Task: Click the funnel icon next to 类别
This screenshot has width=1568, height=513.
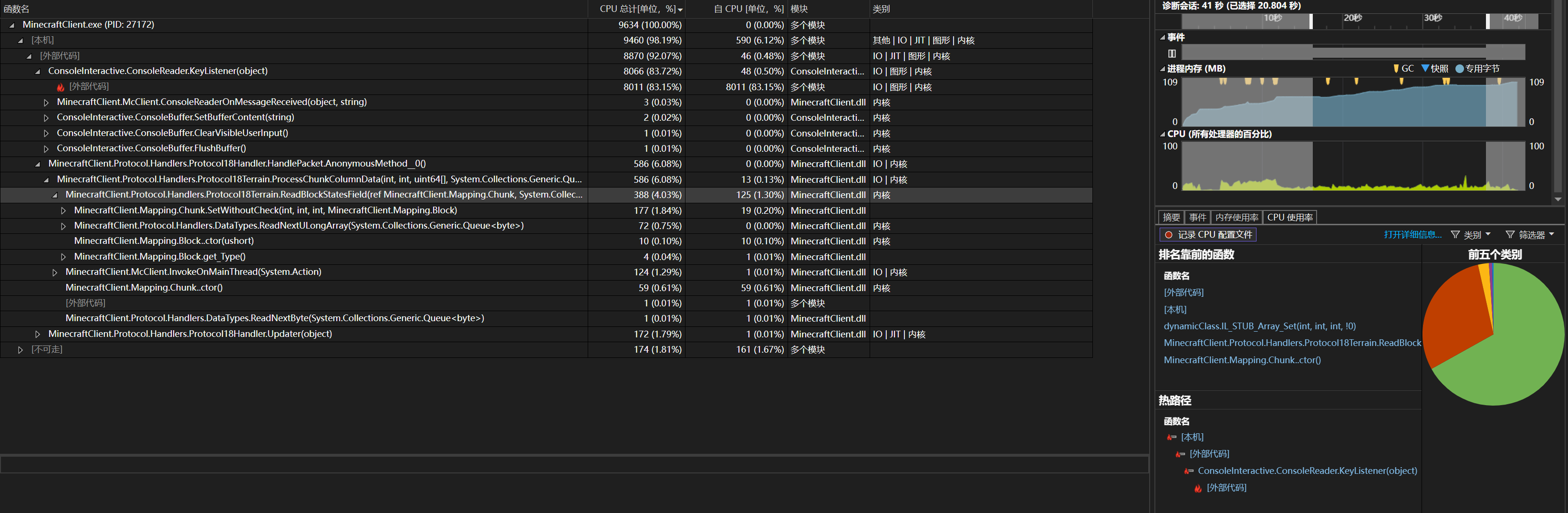Action: [x=1455, y=235]
